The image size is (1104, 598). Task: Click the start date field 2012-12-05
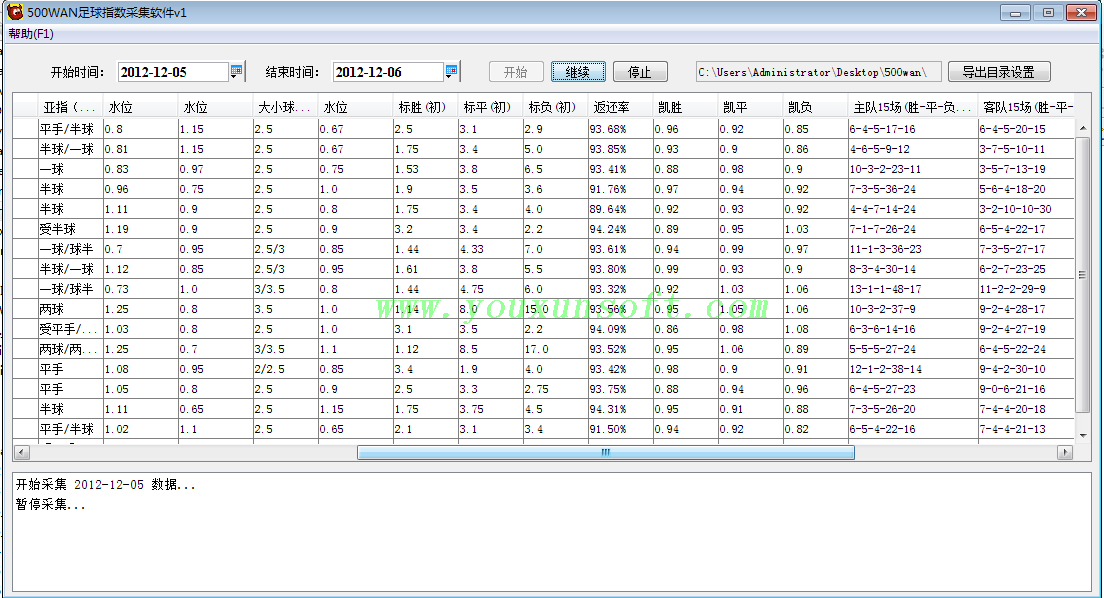pyautogui.click(x=173, y=72)
